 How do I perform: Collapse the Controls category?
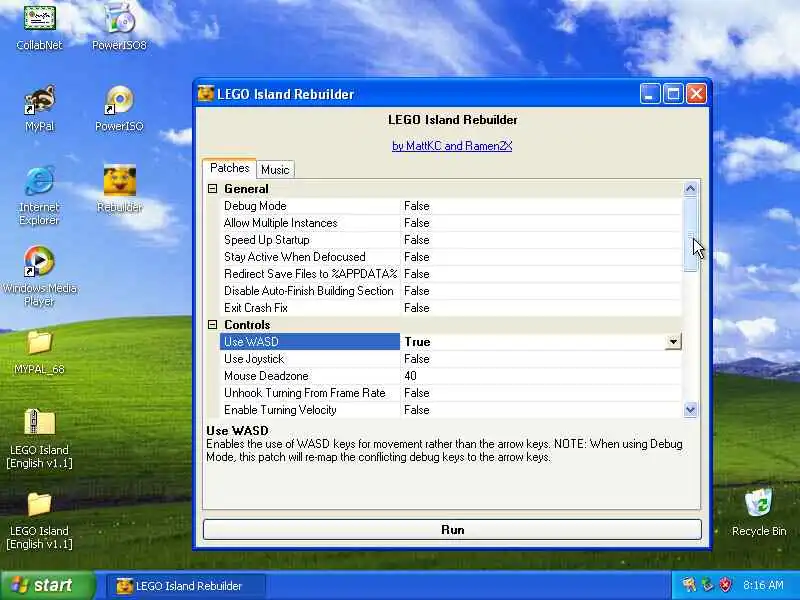click(213, 324)
